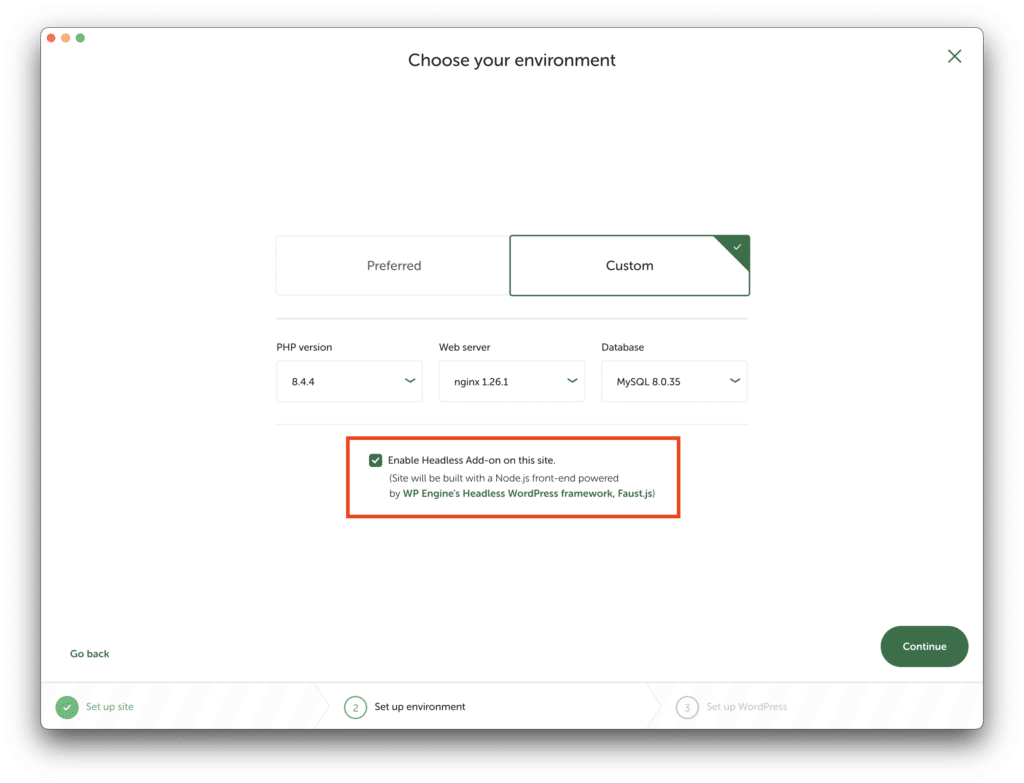Click the Go back link
Image resolution: width=1024 pixels, height=783 pixels.
pos(89,654)
